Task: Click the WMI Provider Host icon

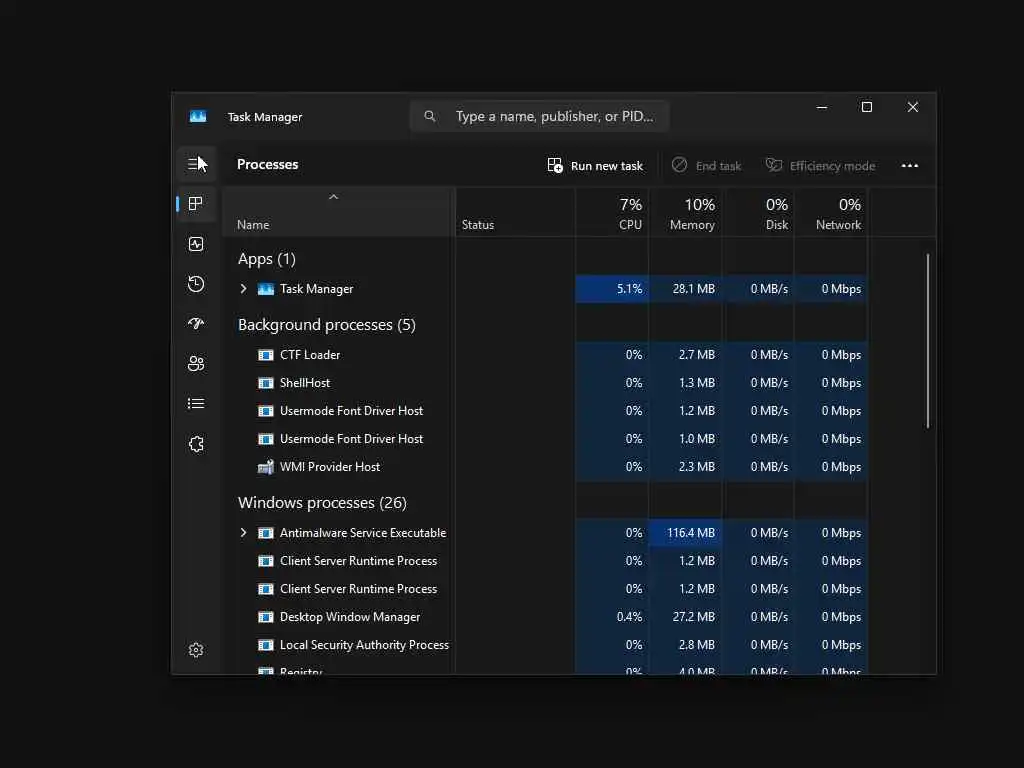Action: [x=265, y=467]
